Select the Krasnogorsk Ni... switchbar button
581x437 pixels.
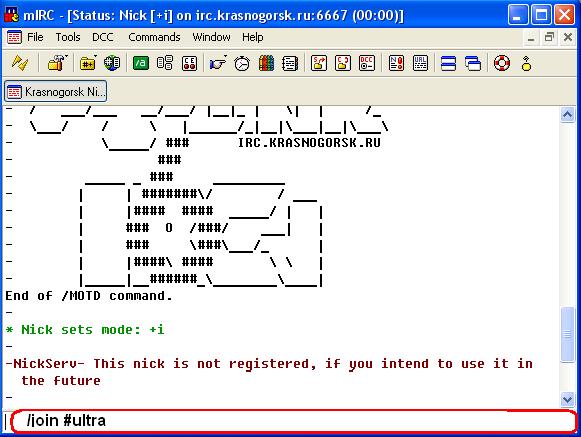click(x=56, y=92)
